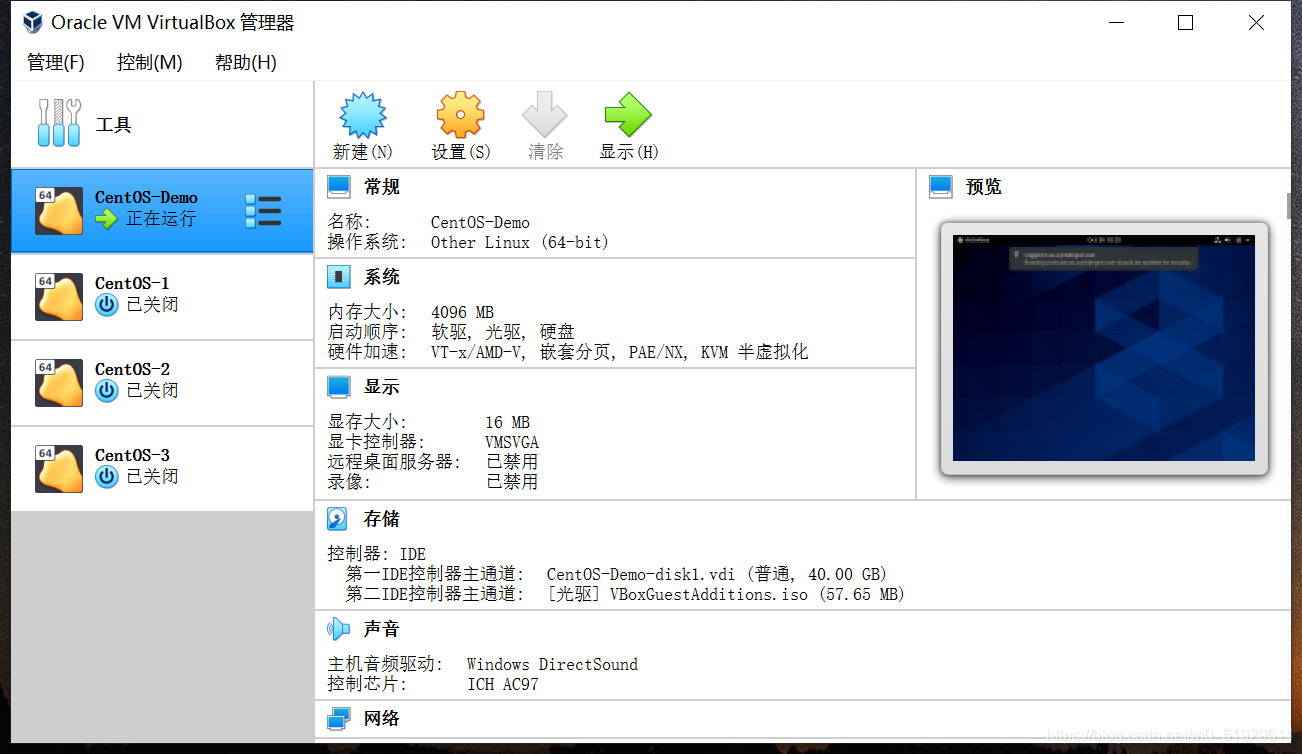Screen dimensions: 1302x754
Task: Select CentOS-1 in the VM list
Action: tap(162, 297)
